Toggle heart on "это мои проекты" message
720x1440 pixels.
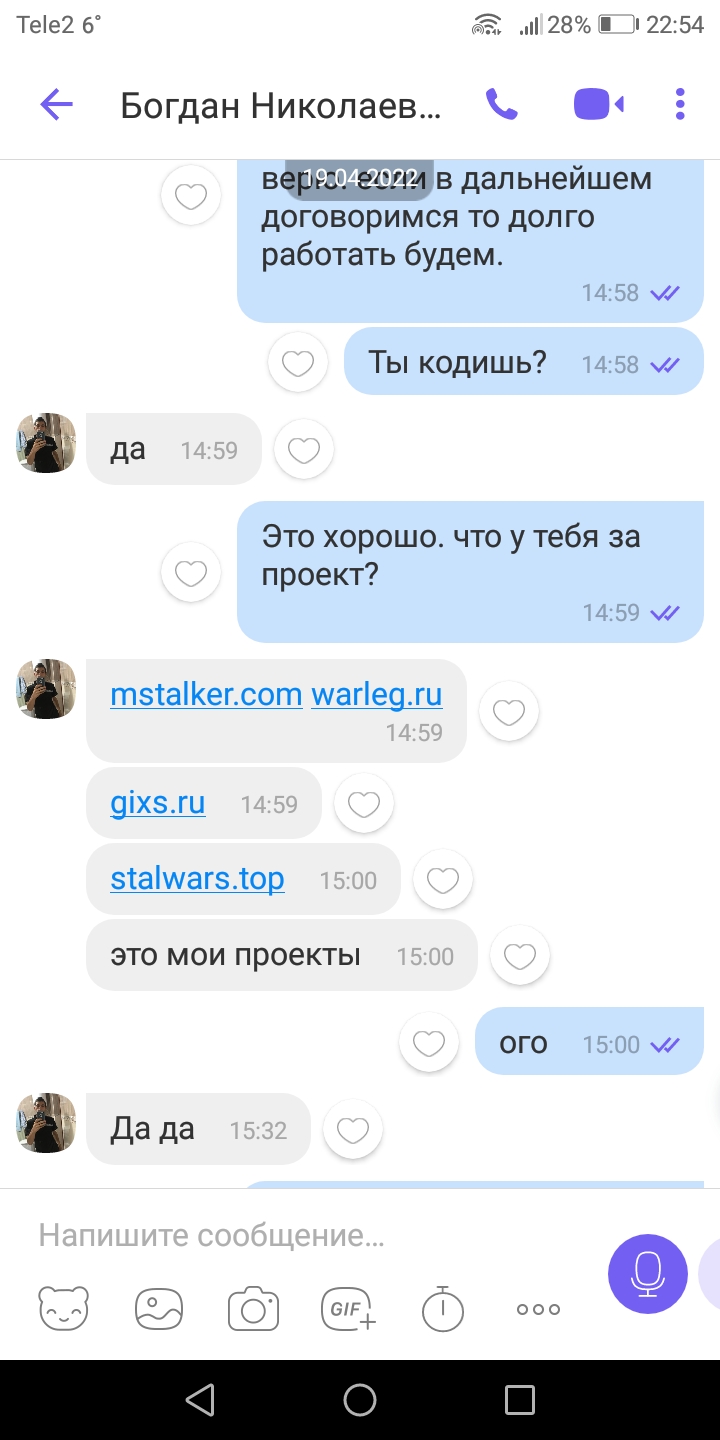[x=520, y=957]
